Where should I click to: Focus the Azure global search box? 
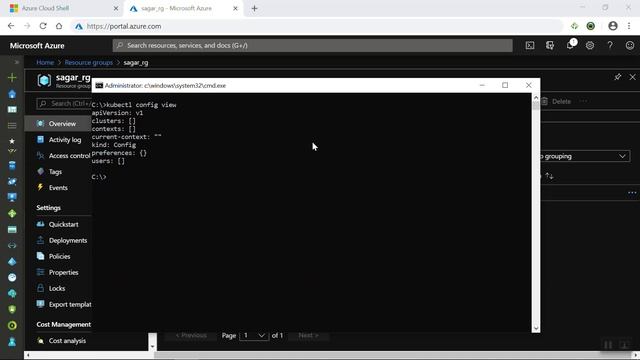point(312,45)
